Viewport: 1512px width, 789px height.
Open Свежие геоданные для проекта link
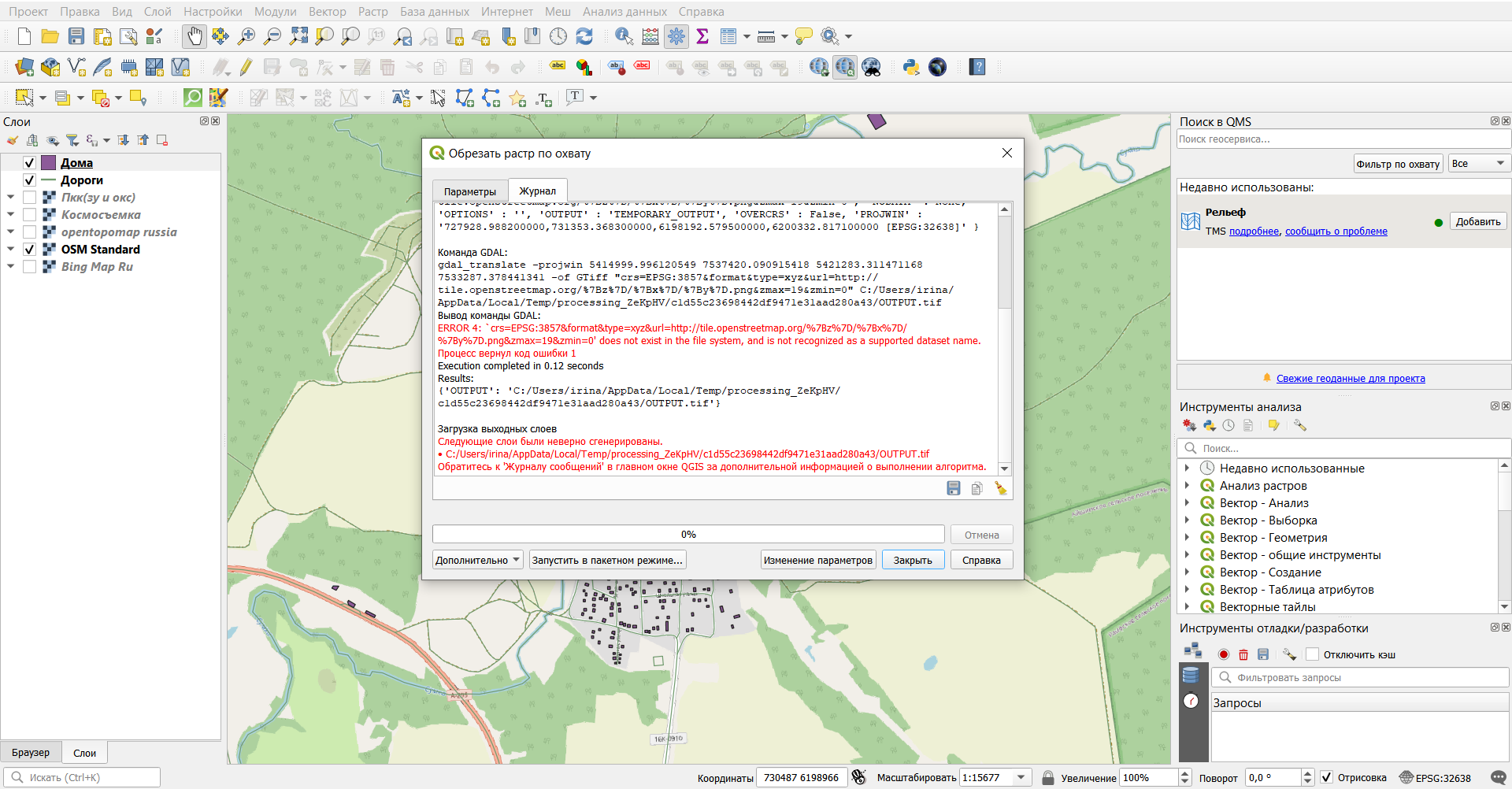click(1350, 379)
